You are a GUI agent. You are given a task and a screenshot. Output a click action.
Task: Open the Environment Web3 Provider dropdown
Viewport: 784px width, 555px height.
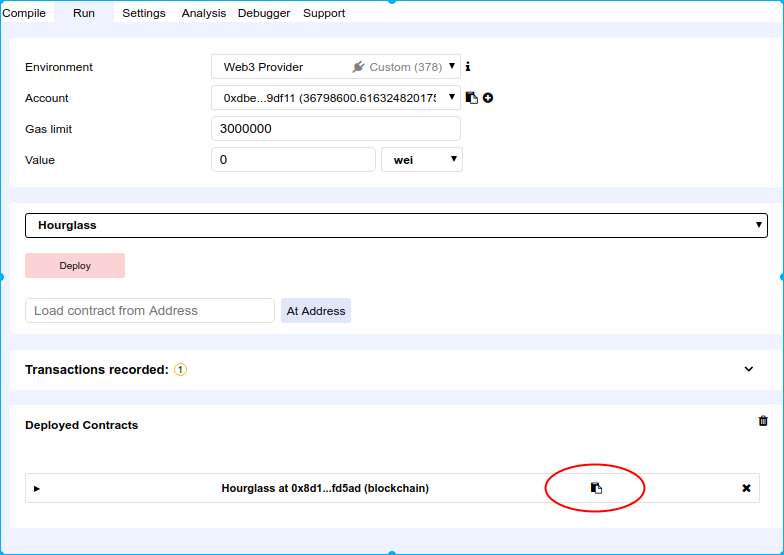tap(335, 67)
